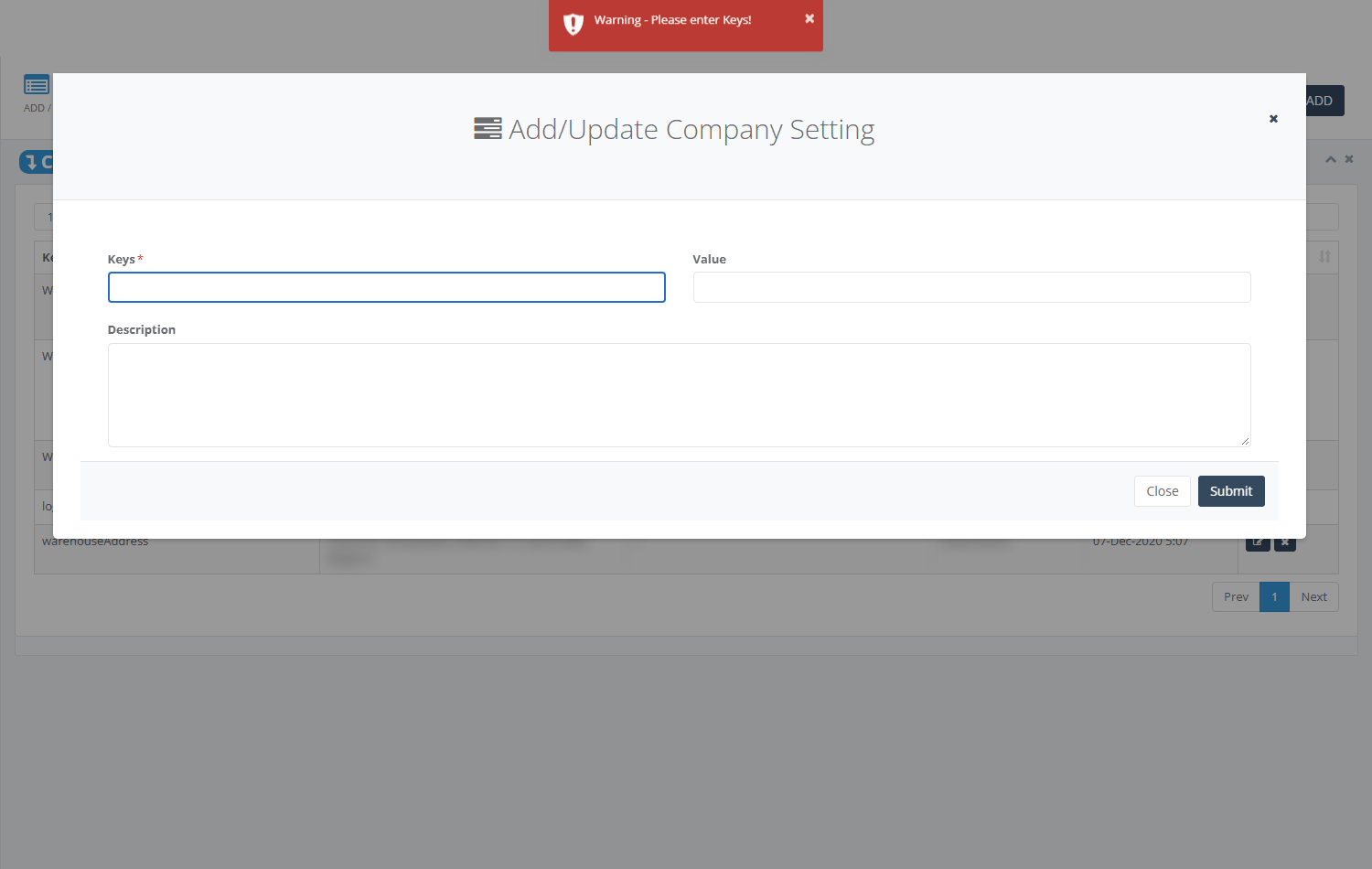1372x869 pixels.
Task: Click the ADD button behind the dialog
Action: pos(1324,101)
